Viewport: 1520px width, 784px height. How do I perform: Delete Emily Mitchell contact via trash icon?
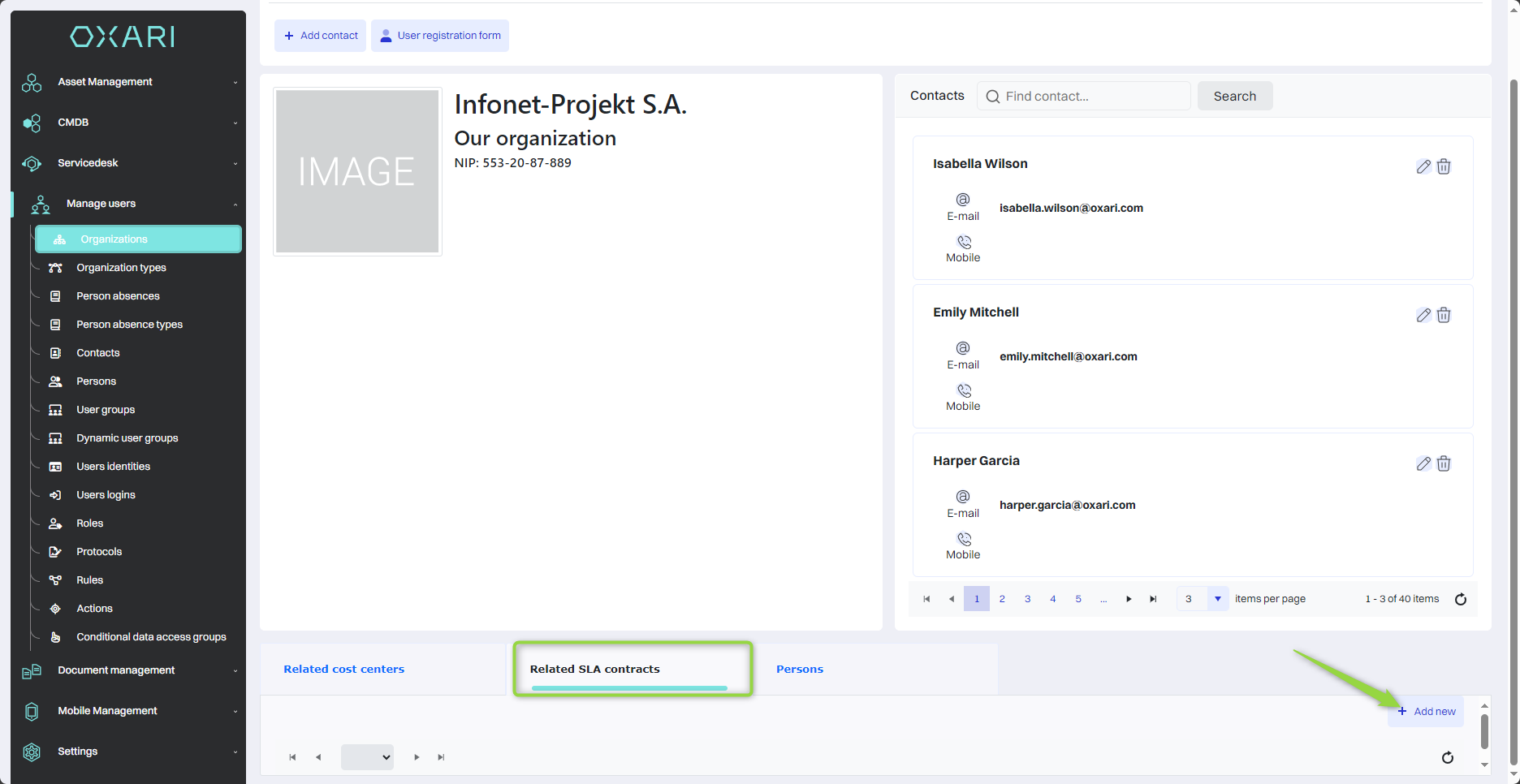(x=1444, y=315)
